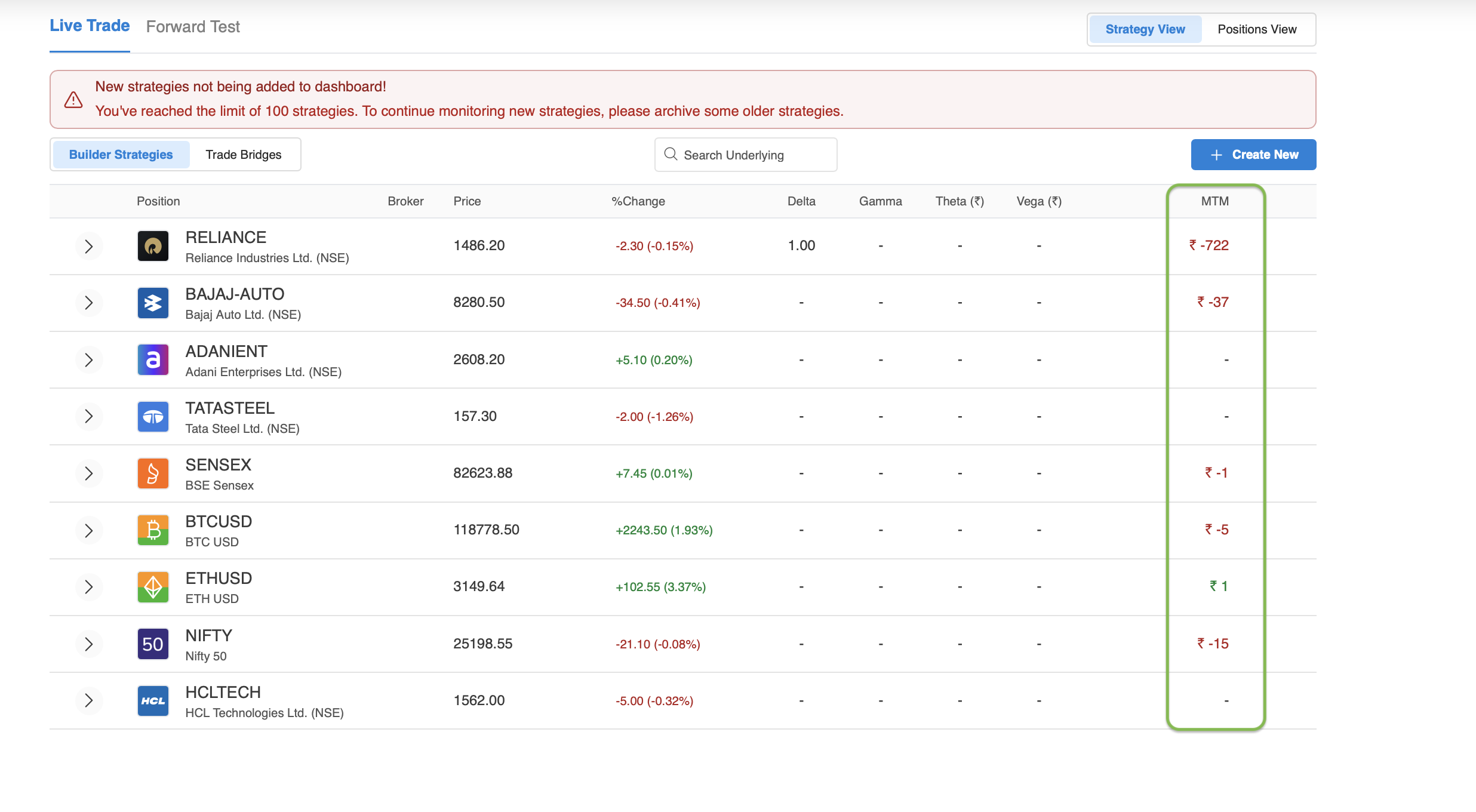Viewport: 1476px width, 812px height.
Task: Expand the HCLTECH row
Action: pos(89,701)
